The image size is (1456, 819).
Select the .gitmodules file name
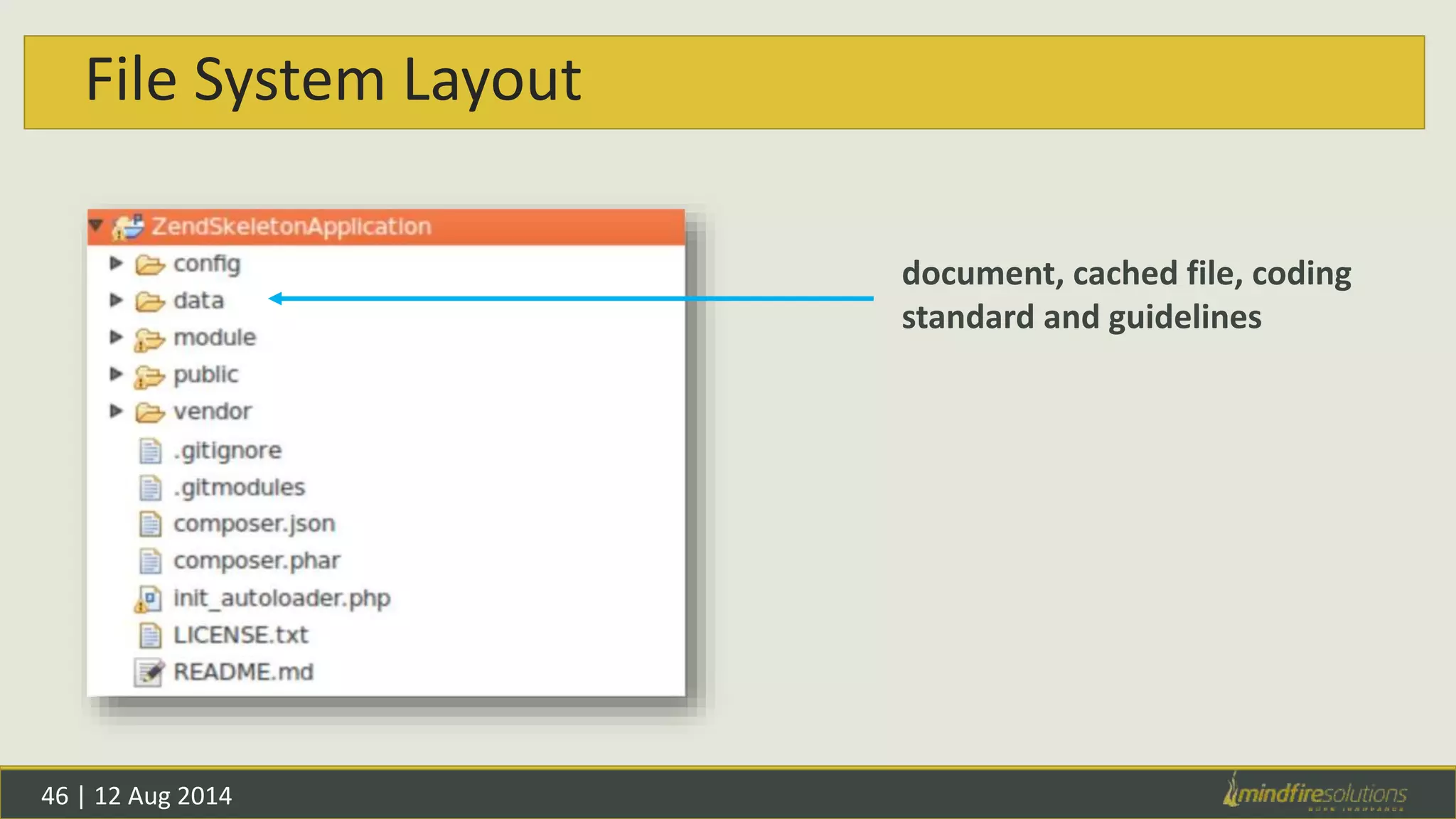(239, 488)
